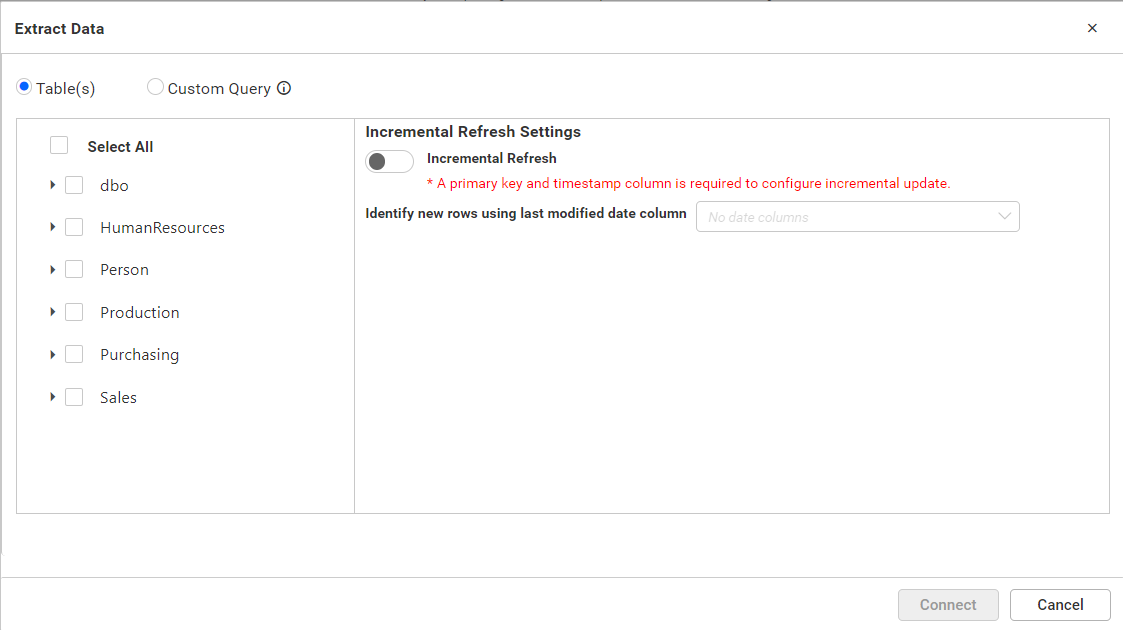Expand the Sales schema arrow

(x=52, y=397)
